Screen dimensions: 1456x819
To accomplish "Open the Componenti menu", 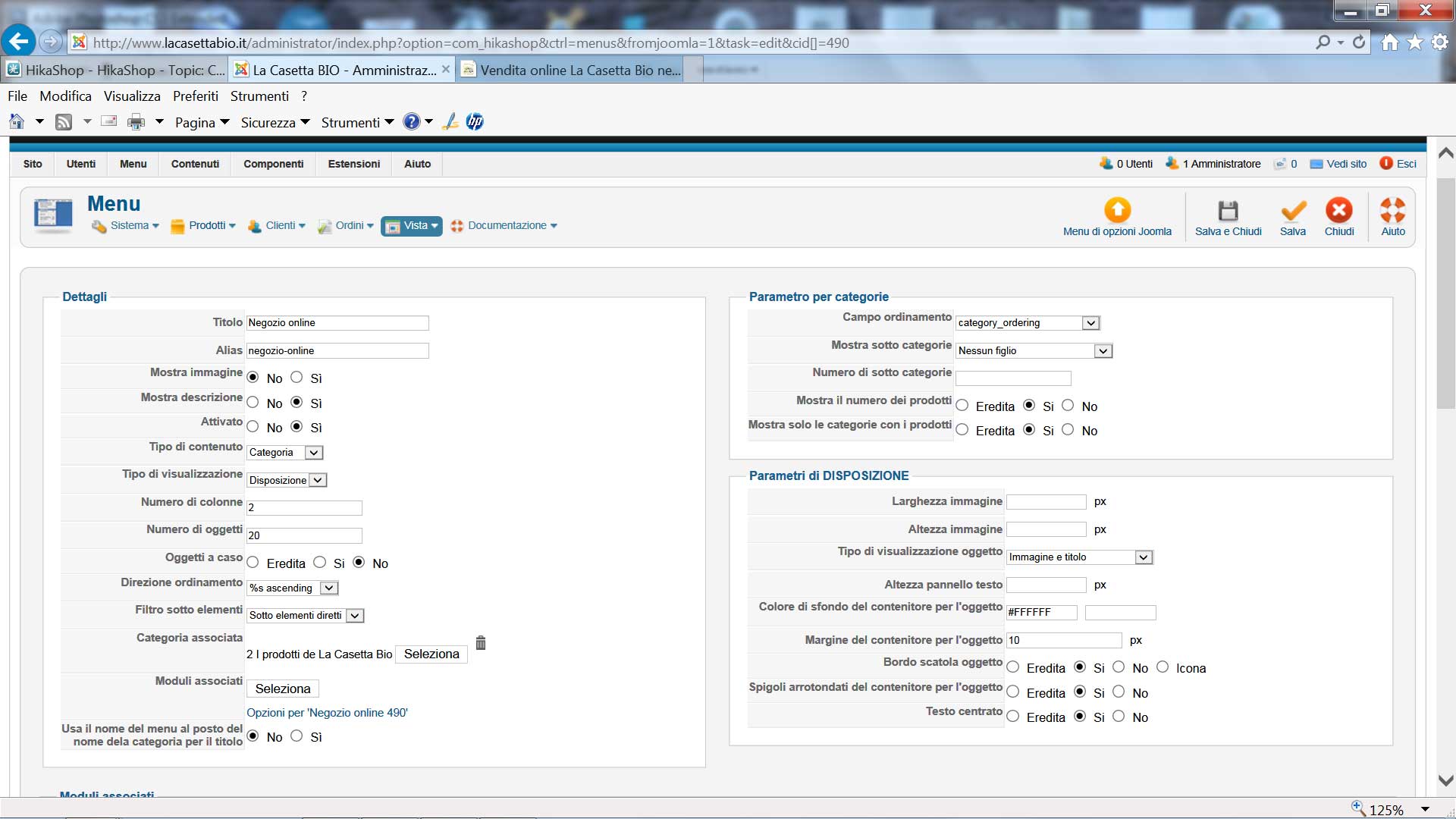I will [273, 164].
